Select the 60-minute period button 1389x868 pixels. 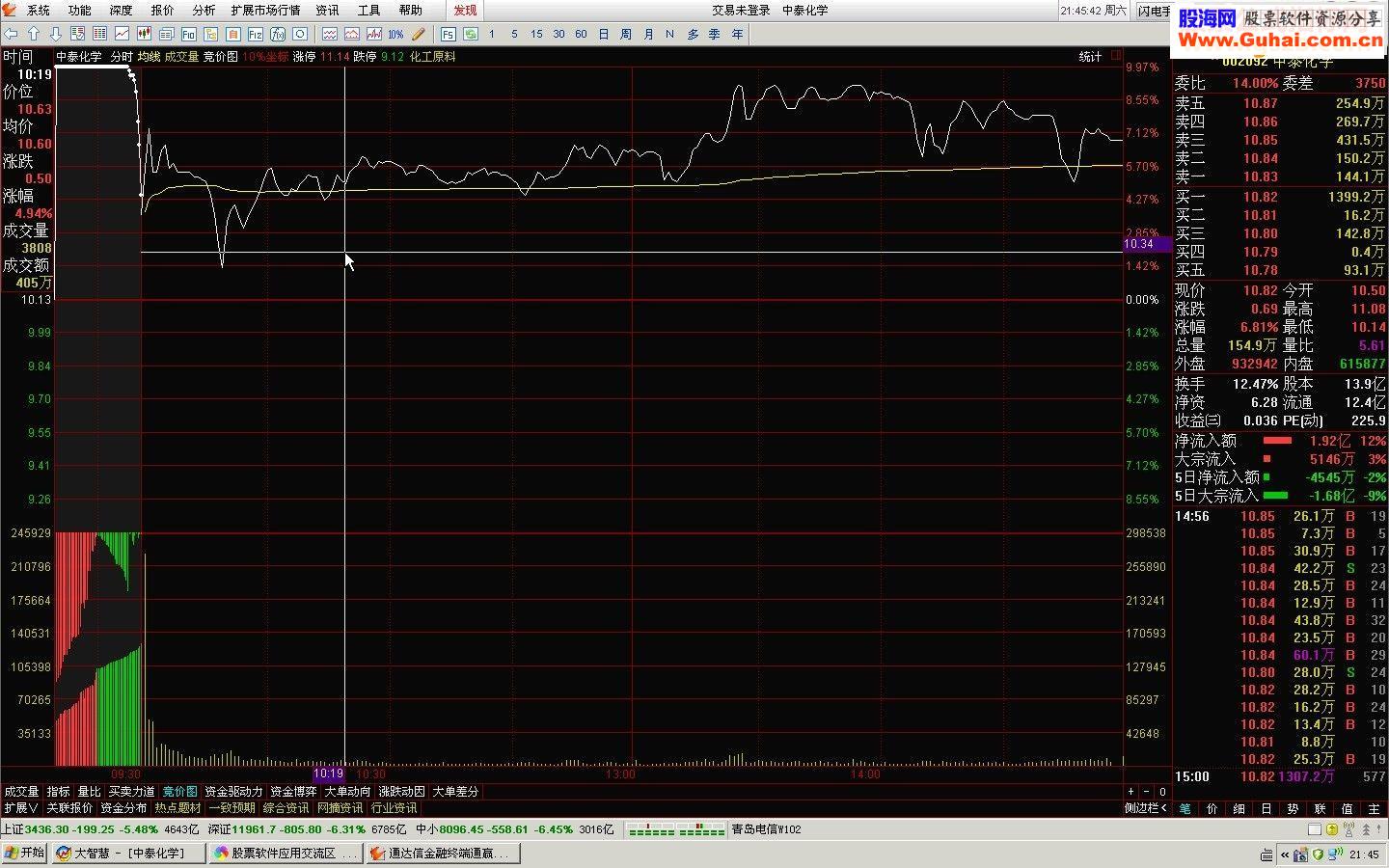[x=581, y=34]
